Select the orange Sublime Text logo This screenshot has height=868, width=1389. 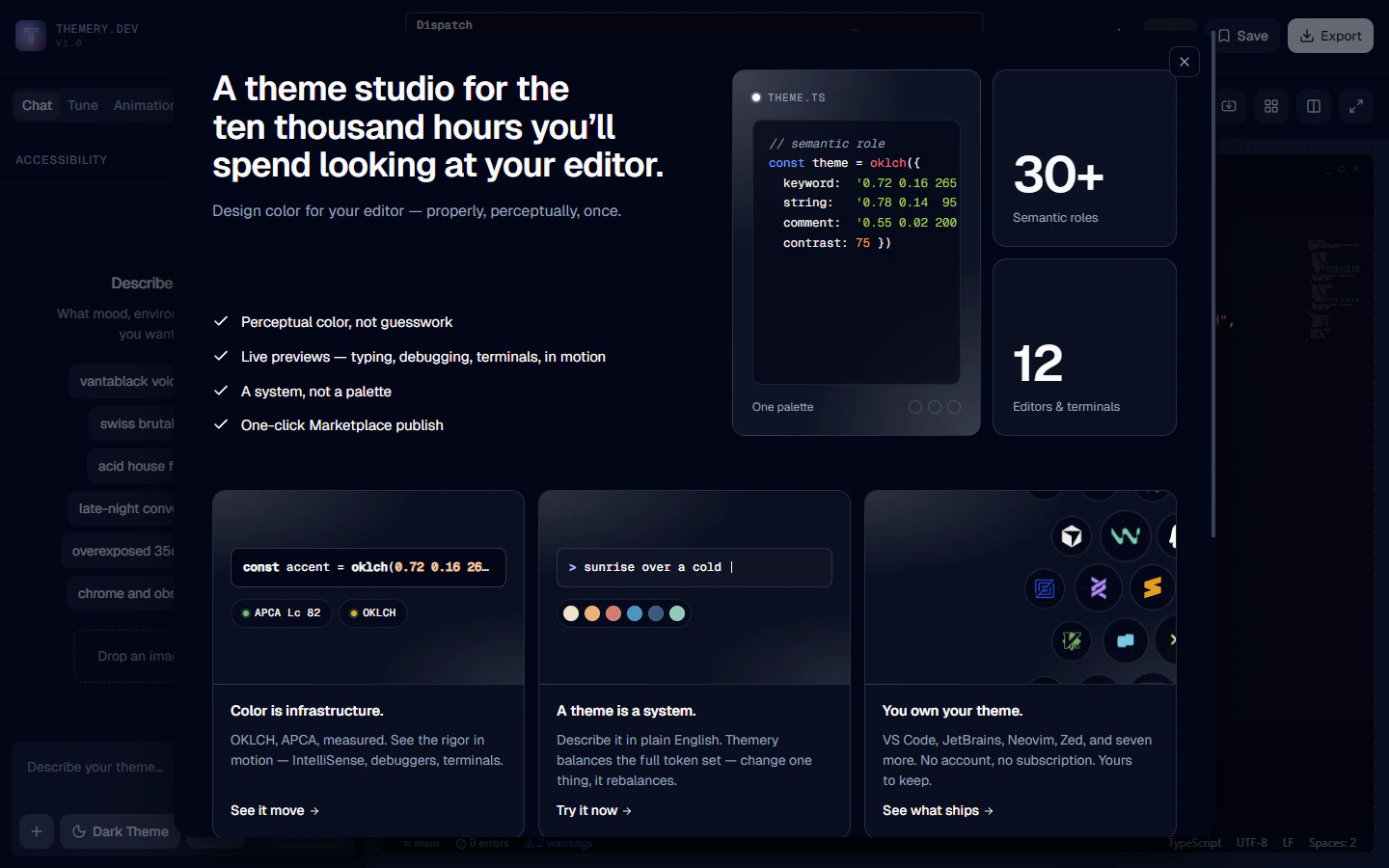[x=1152, y=588]
